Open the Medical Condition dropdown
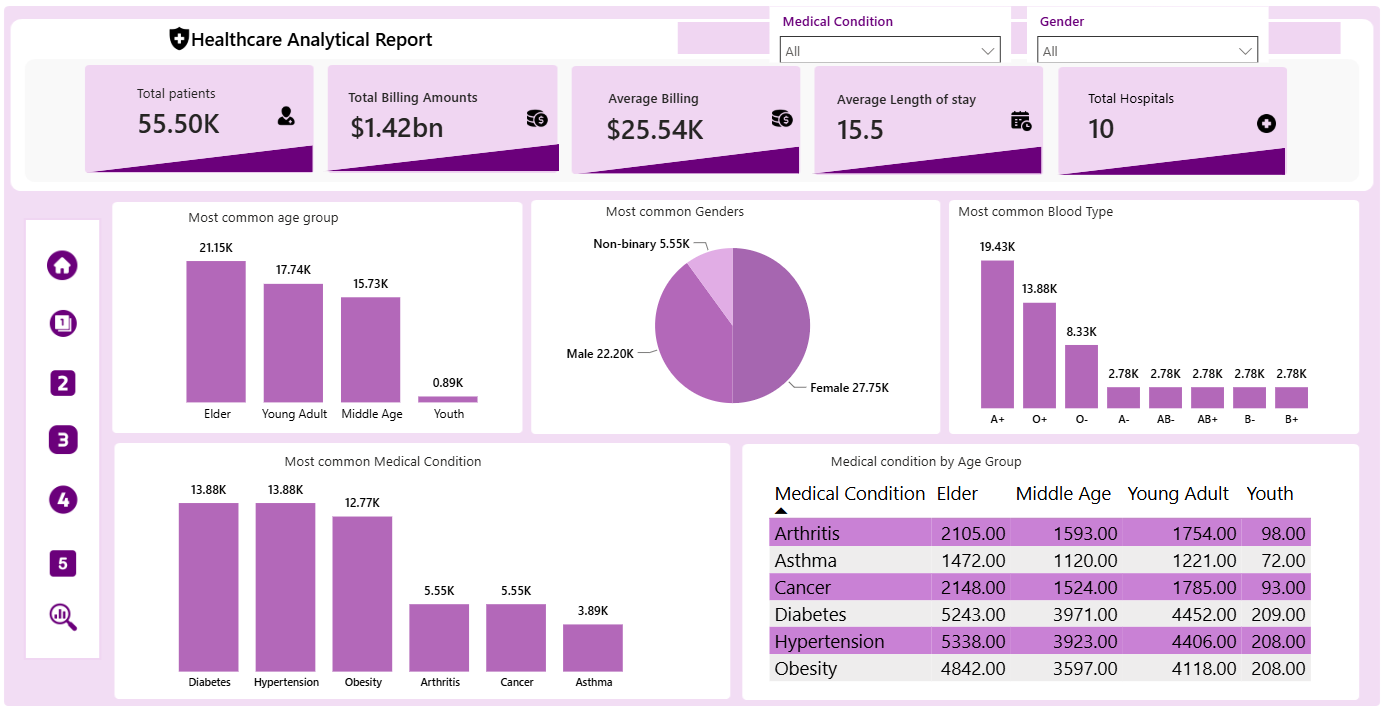Screen dimensions: 1383x710 coord(890,51)
